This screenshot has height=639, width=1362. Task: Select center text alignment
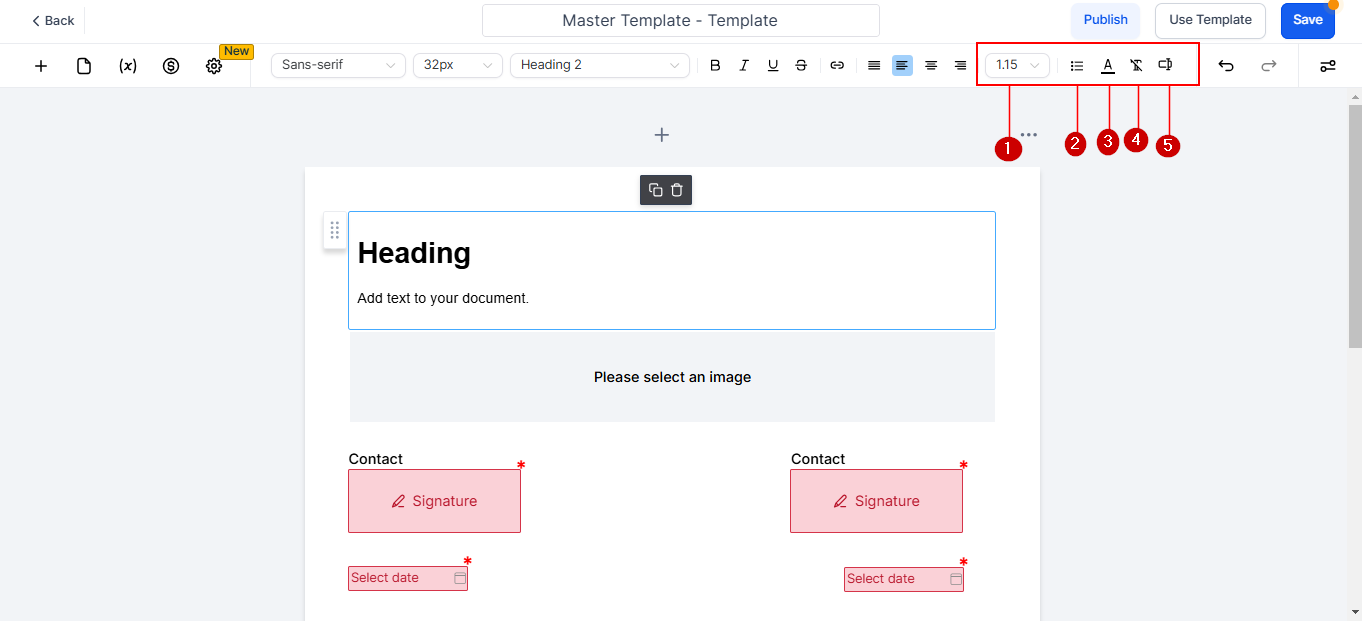pos(931,65)
